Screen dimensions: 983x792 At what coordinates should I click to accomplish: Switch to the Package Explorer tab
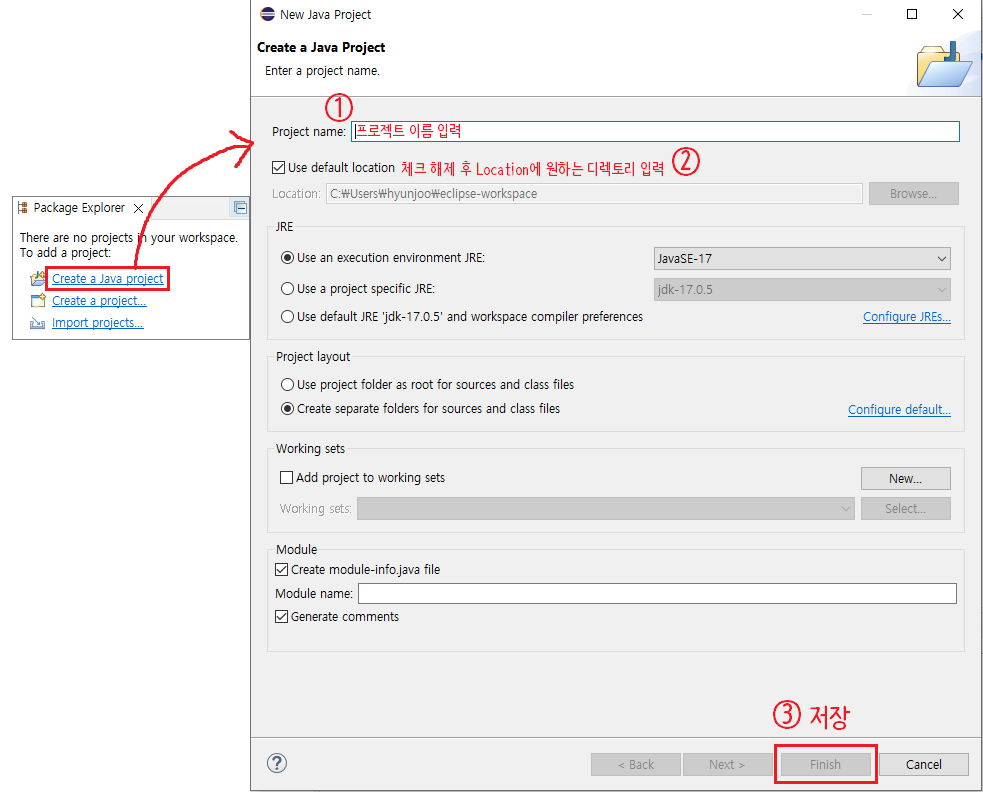click(x=79, y=208)
